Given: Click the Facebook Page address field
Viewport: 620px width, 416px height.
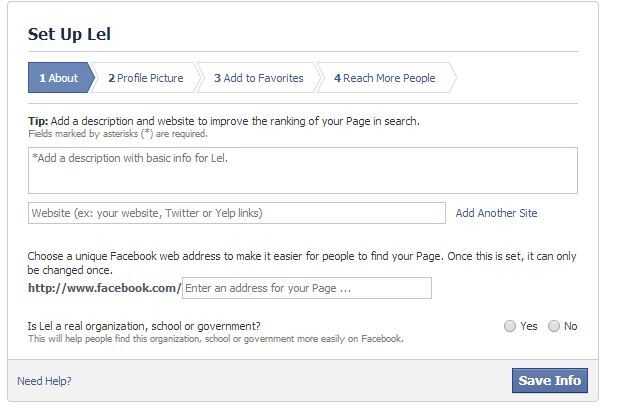Looking at the screenshot, I should coord(306,288).
